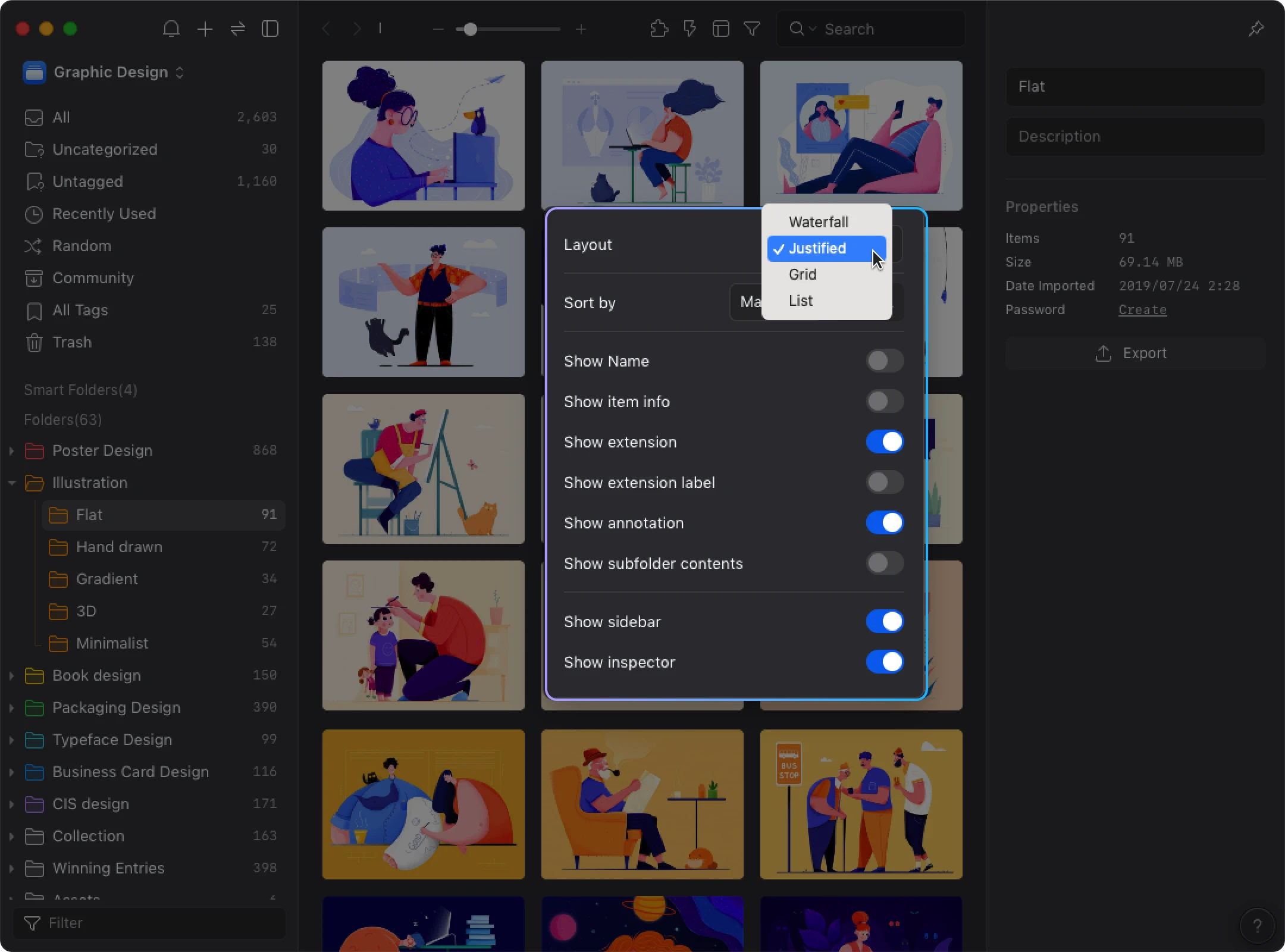This screenshot has width=1285, height=952.
Task: Click the sidebar Filter field
Action: (x=149, y=923)
